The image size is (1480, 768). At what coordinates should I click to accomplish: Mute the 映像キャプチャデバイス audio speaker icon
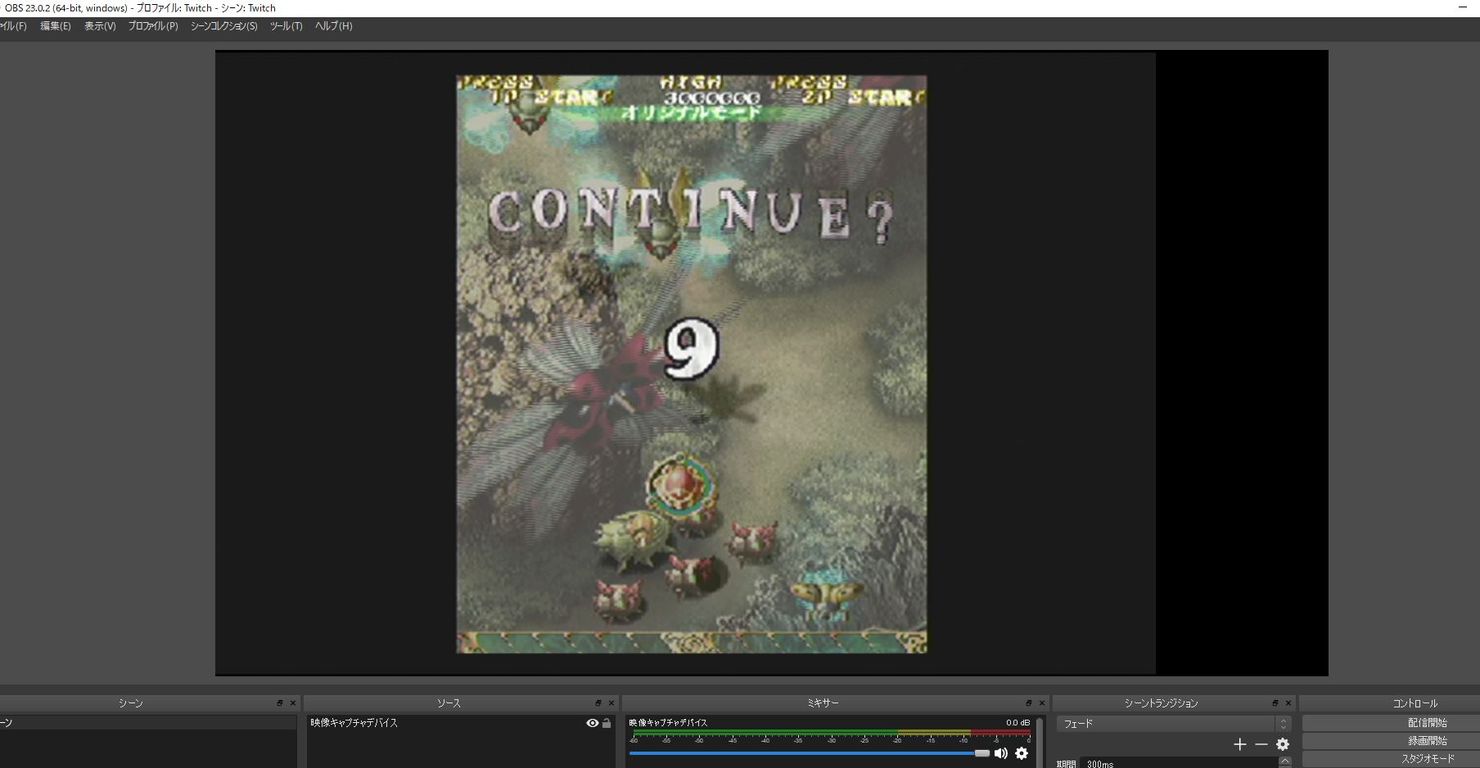[x=1000, y=753]
